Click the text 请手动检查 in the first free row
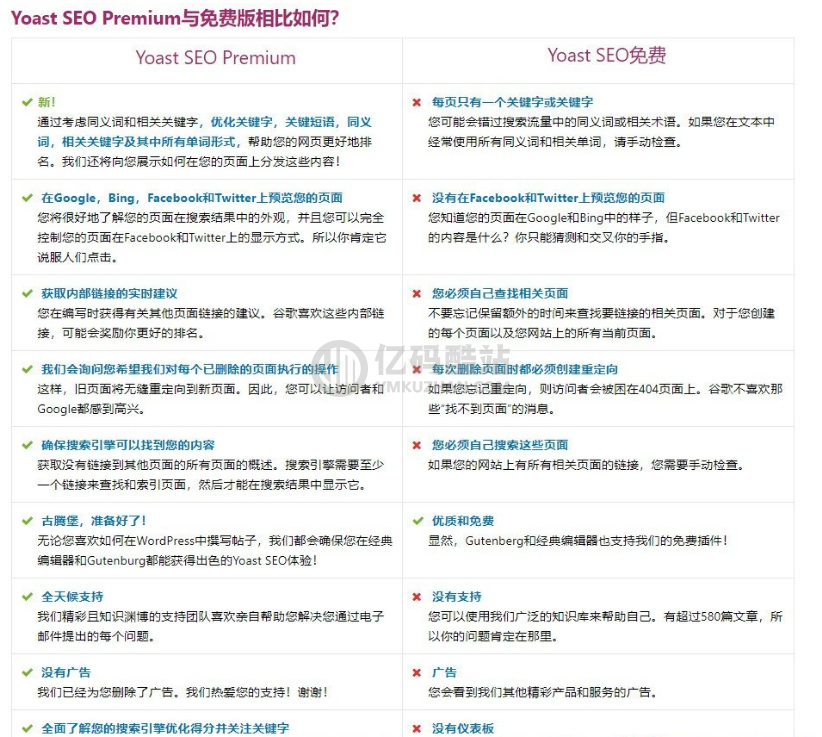 [x=646, y=142]
